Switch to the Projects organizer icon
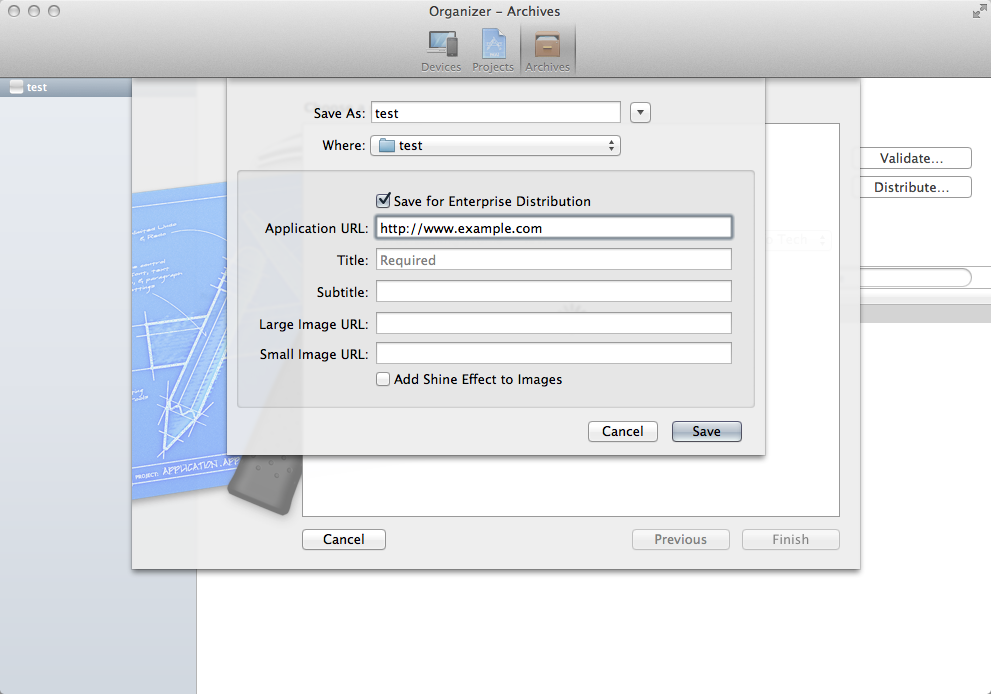This screenshot has height=694, width=991. click(493, 46)
